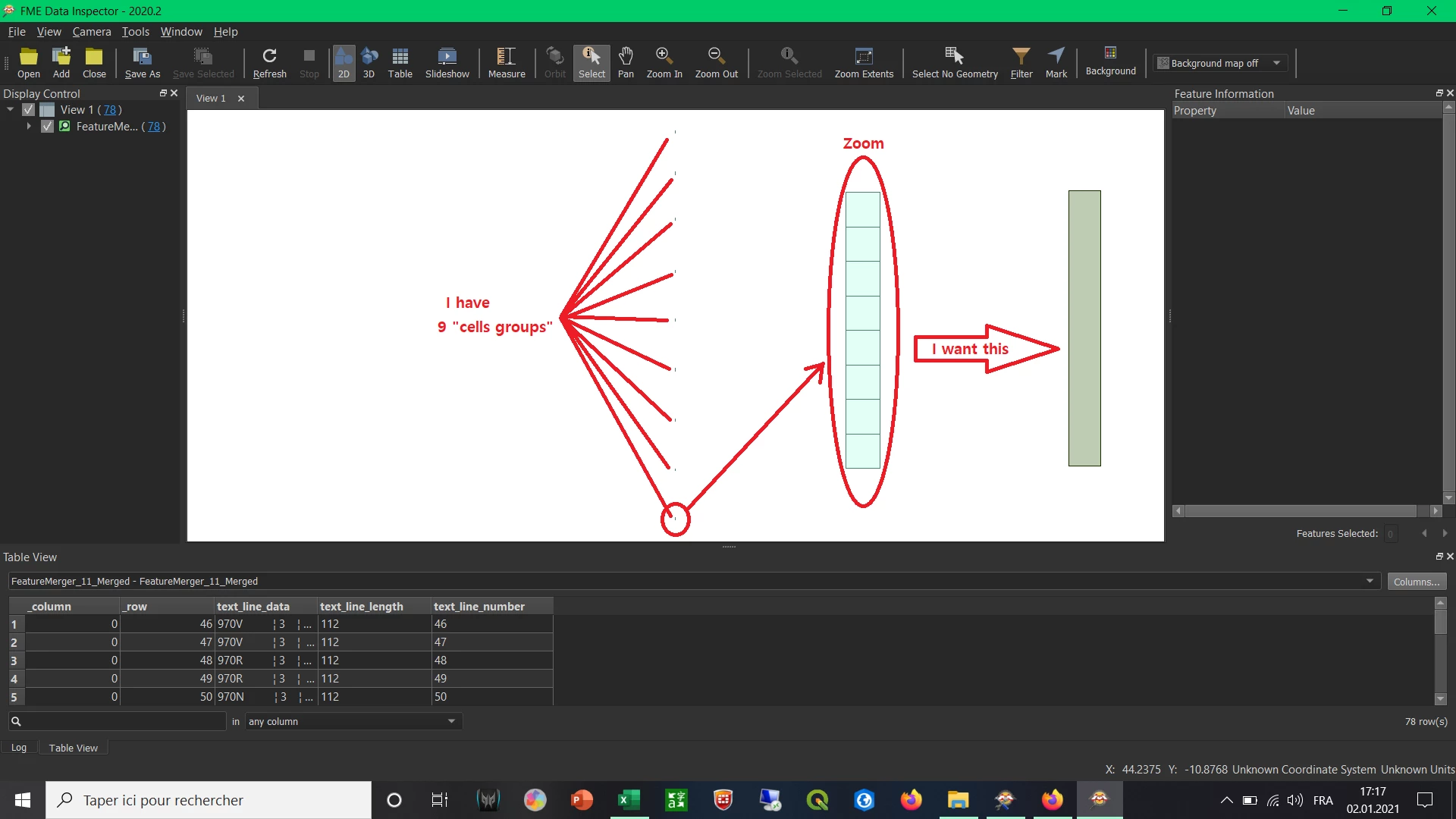Click the Zoom Extents icon
1456x819 pixels.
click(863, 62)
